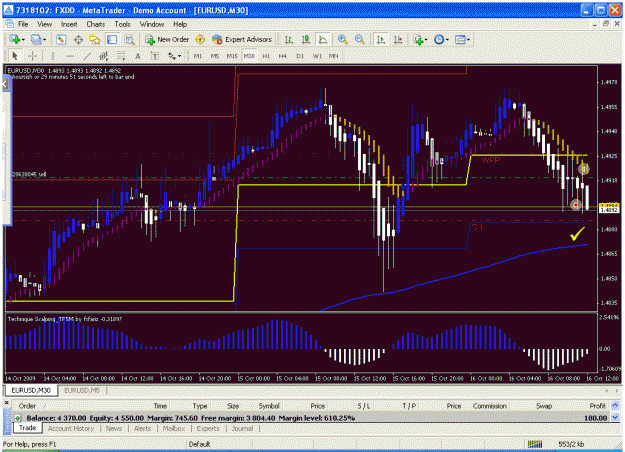The image size is (625, 452).
Task: Select the Text 'A' drawing tool
Action: pyautogui.click(x=138, y=56)
